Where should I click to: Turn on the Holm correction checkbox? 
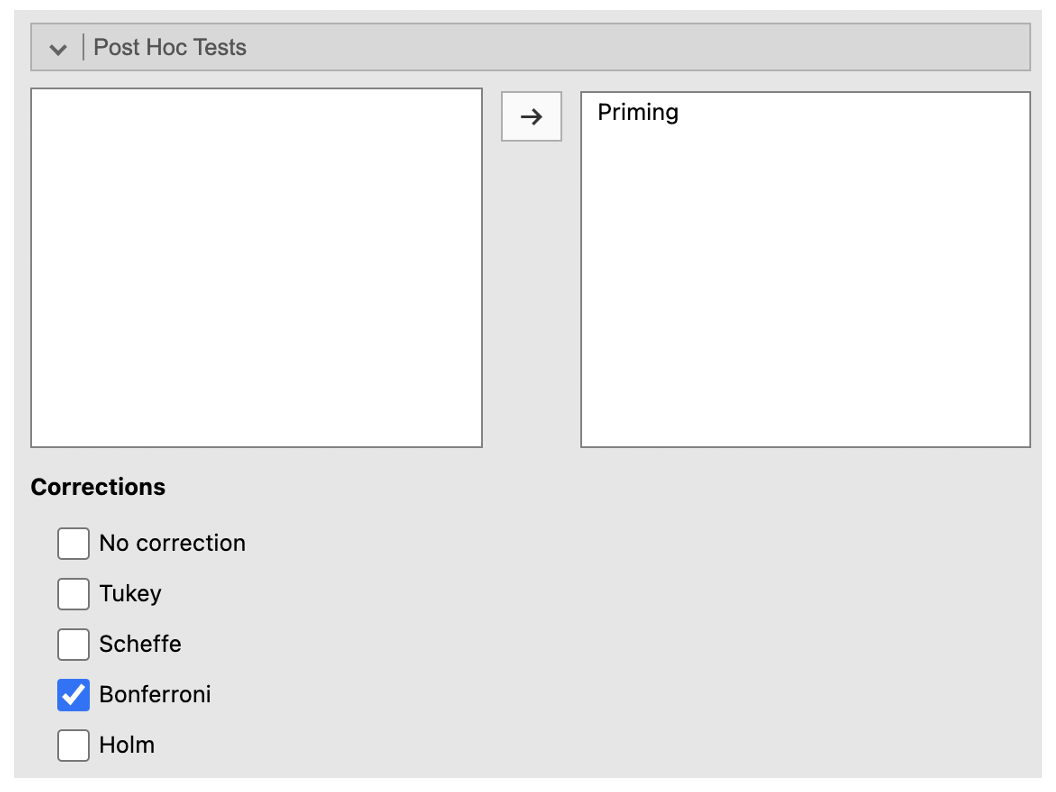click(x=73, y=745)
